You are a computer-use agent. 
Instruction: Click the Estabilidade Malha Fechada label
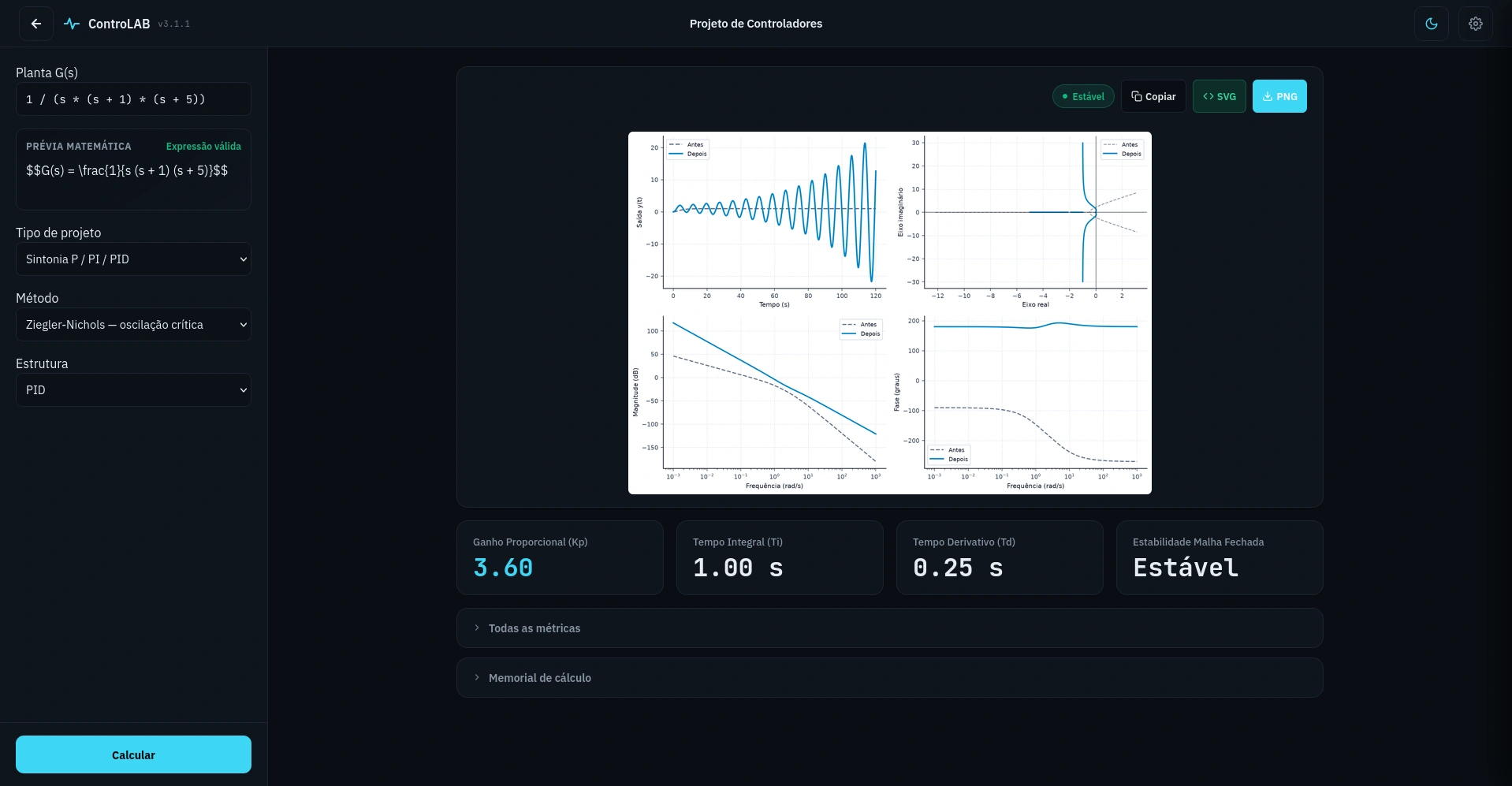[x=1198, y=542]
